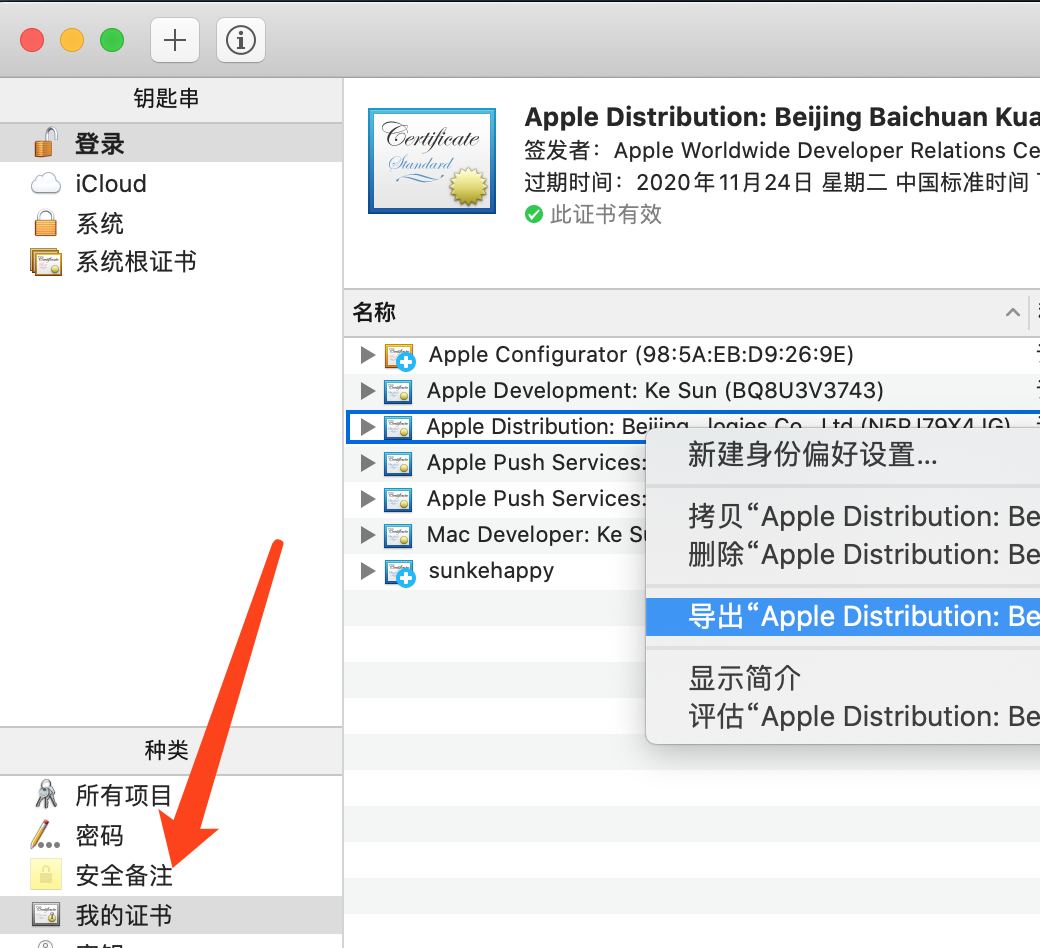Choose 删除 "Apple Distribution" menu item
This screenshot has width=1040, height=948.
point(843,554)
